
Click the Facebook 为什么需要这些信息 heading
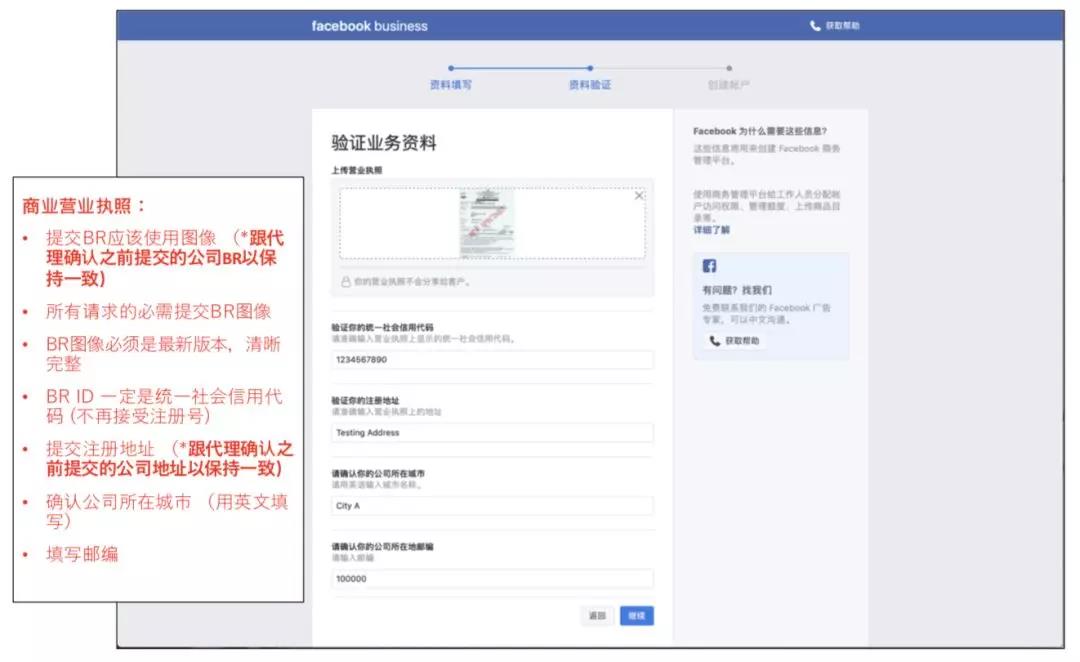click(x=760, y=131)
